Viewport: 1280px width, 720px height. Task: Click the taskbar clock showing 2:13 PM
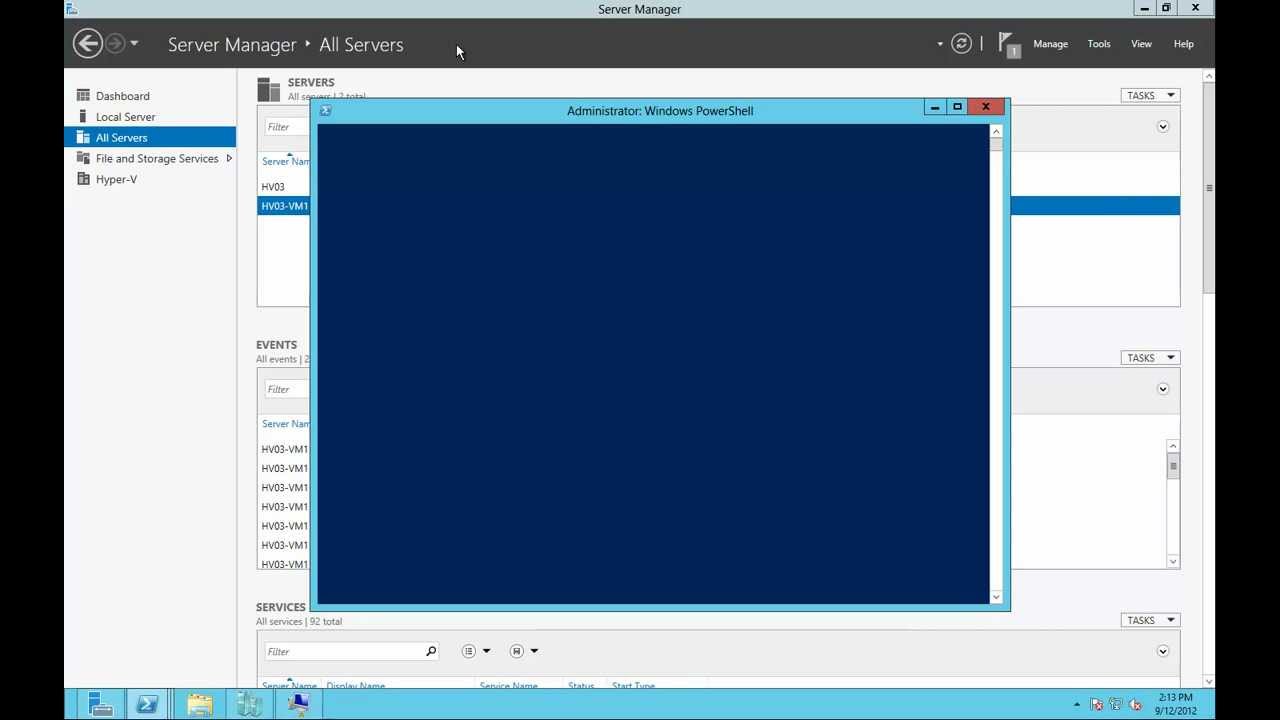tap(1175, 704)
